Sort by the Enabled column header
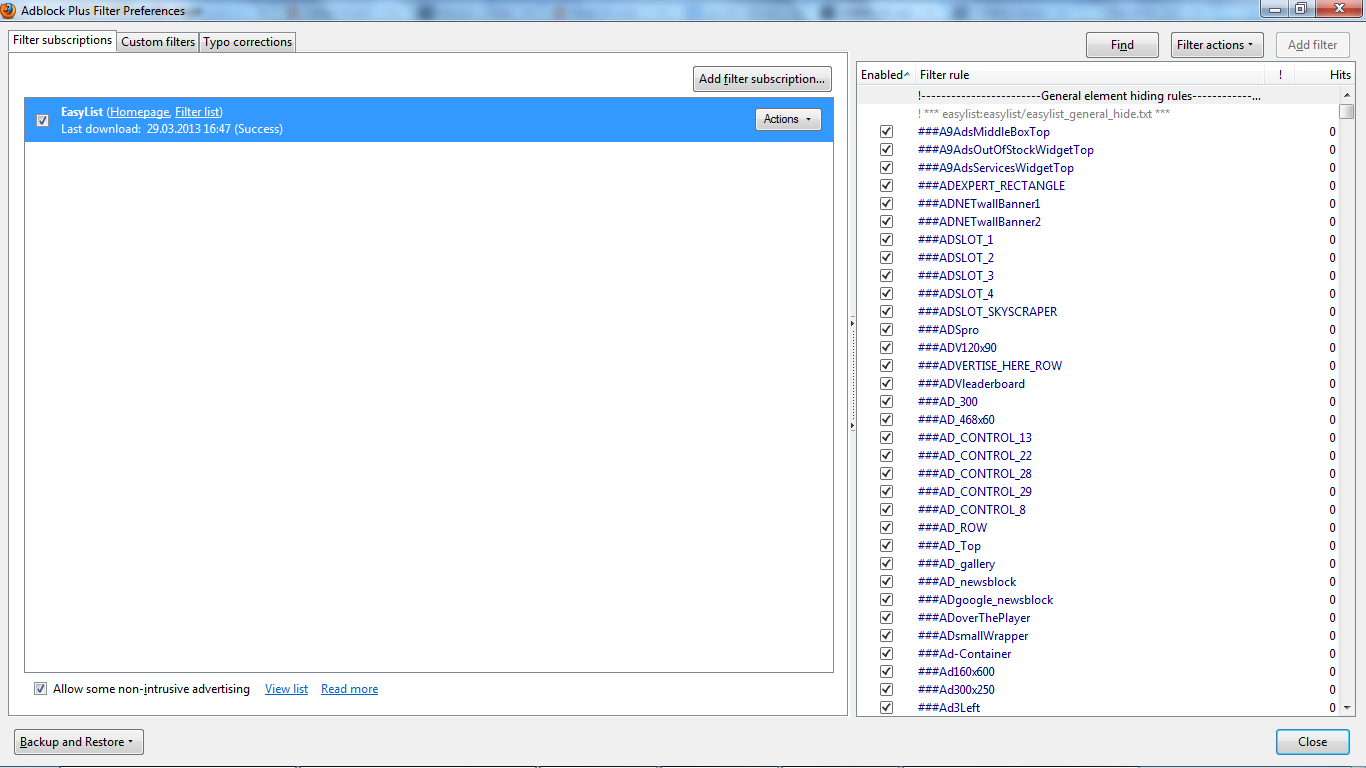Screen dimensions: 1366x768 tap(886, 75)
